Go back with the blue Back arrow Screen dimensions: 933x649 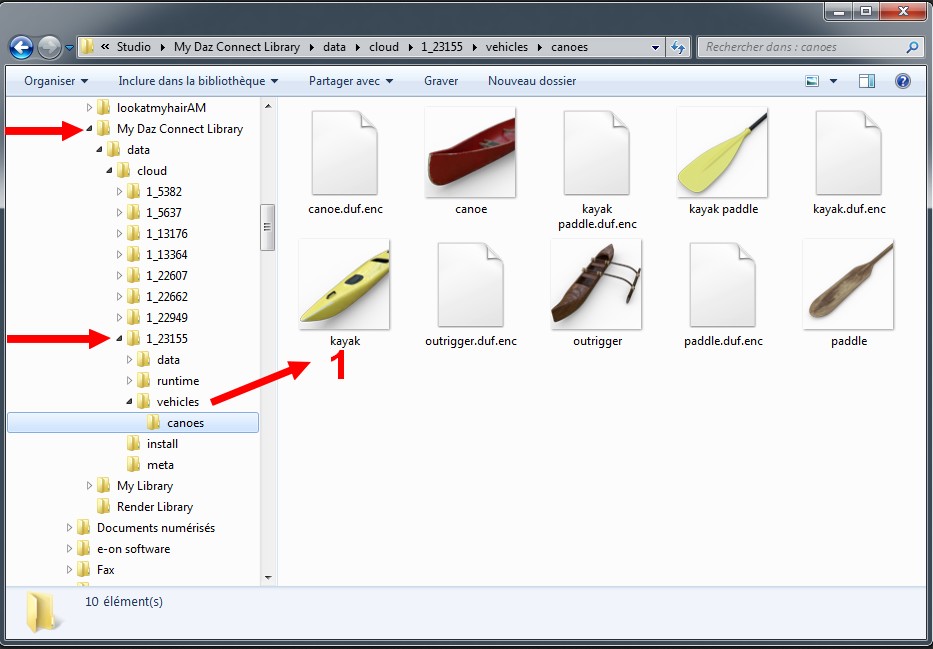coord(21,47)
